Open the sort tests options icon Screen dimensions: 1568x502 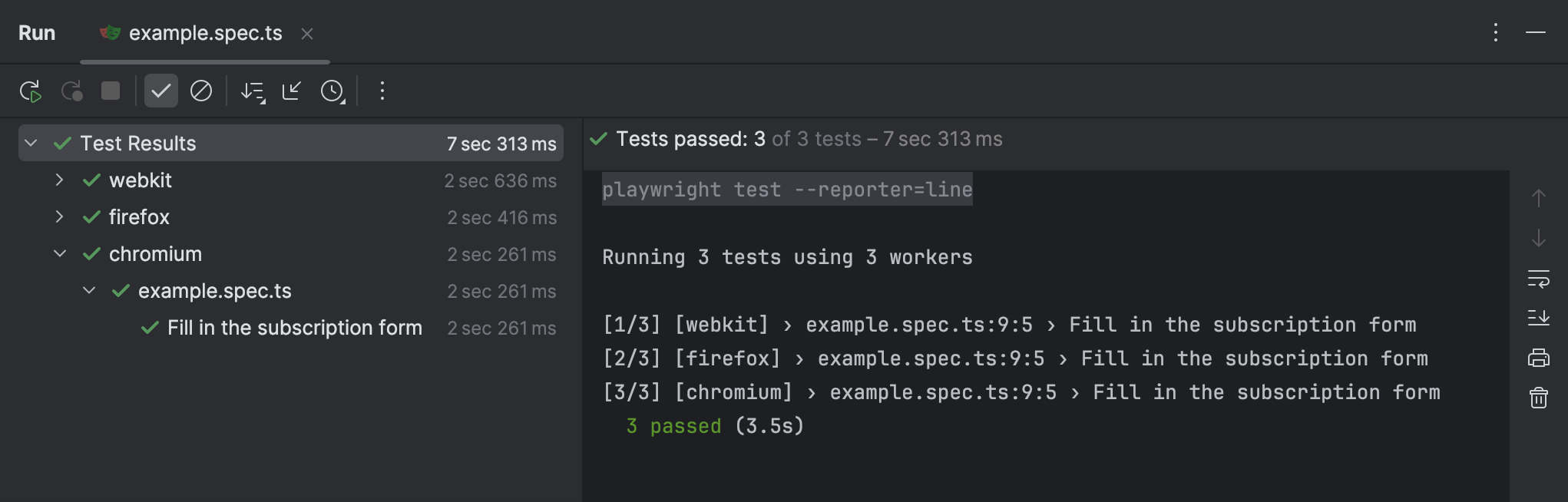(x=253, y=91)
